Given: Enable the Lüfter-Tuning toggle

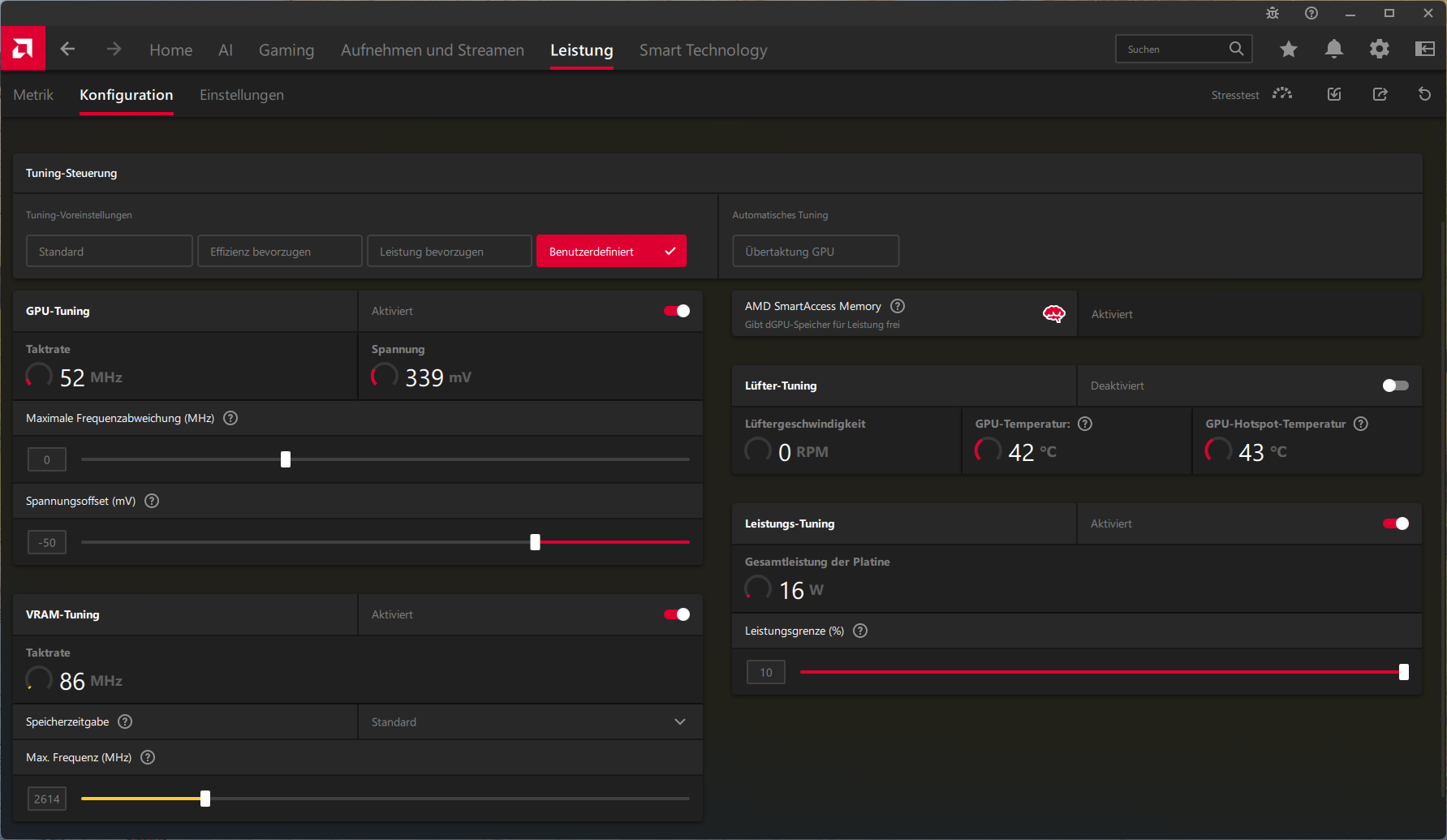Looking at the screenshot, I should point(1396,386).
